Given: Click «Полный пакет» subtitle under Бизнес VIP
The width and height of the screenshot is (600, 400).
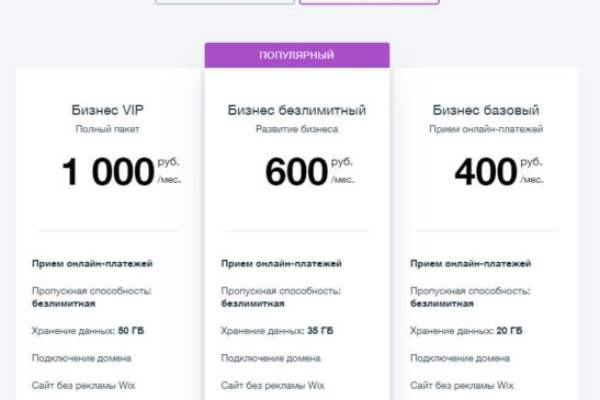Looking at the screenshot, I should tap(107, 130).
